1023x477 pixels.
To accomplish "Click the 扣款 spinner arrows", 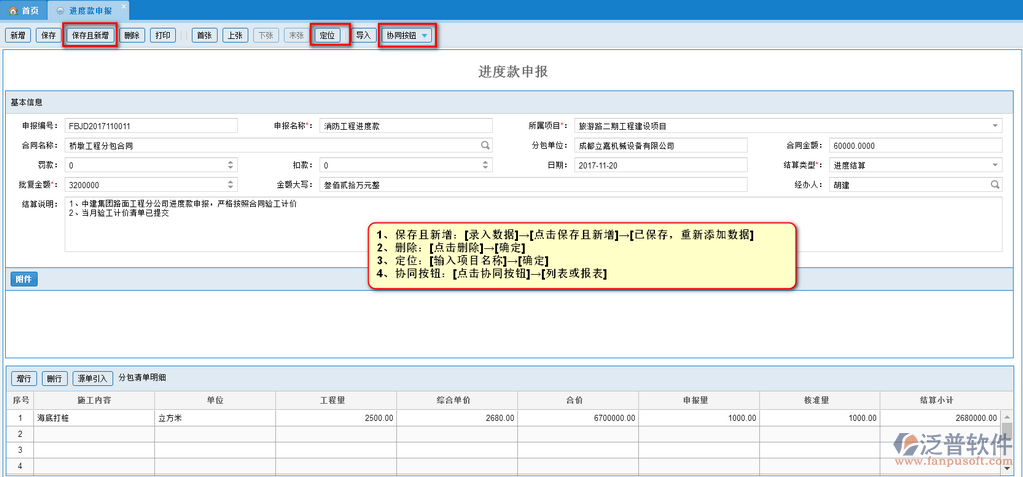I will click(x=486, y=165).
